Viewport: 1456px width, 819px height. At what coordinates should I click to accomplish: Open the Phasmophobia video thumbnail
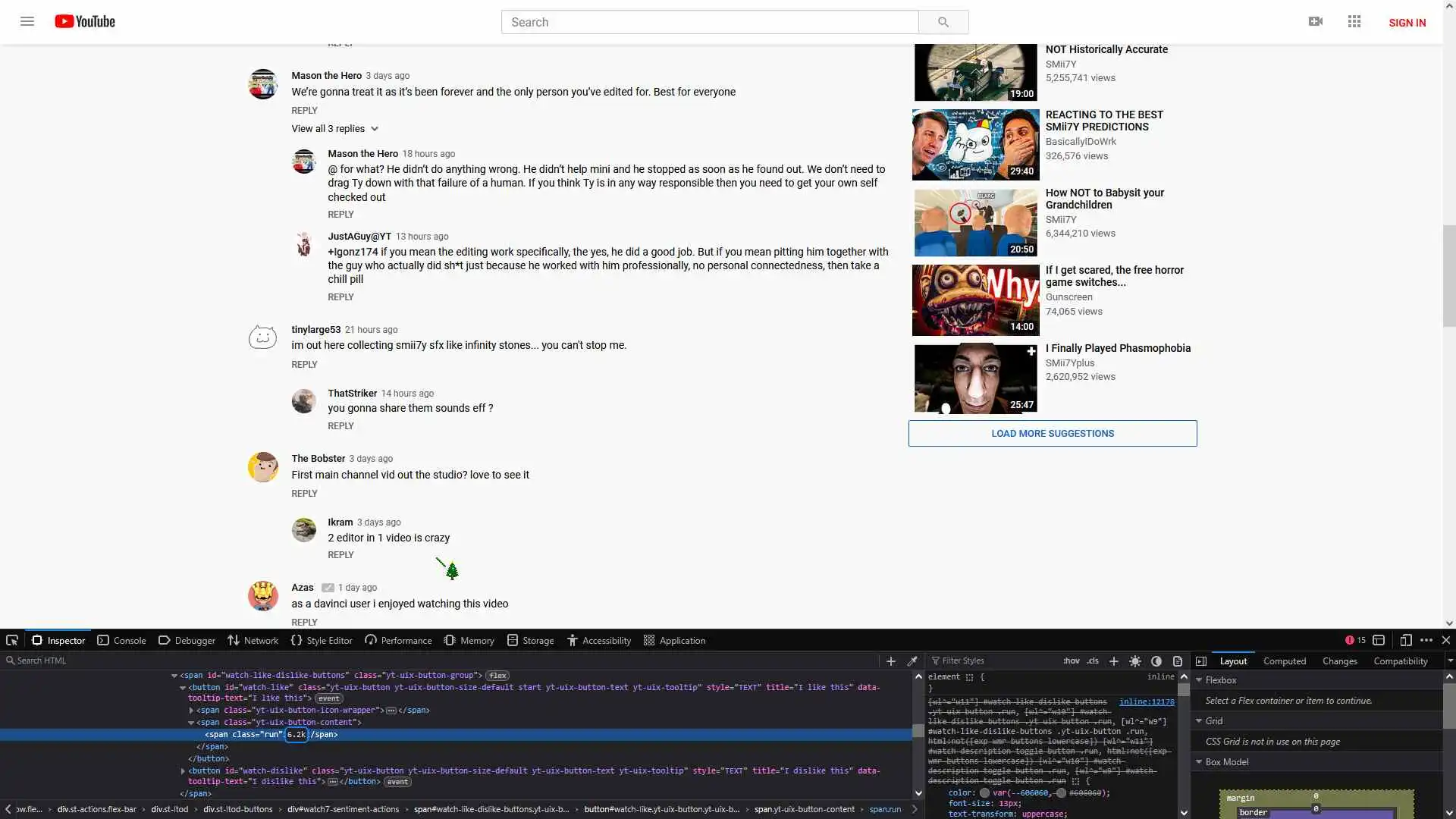pyautogui.click(x=975, y=378)
